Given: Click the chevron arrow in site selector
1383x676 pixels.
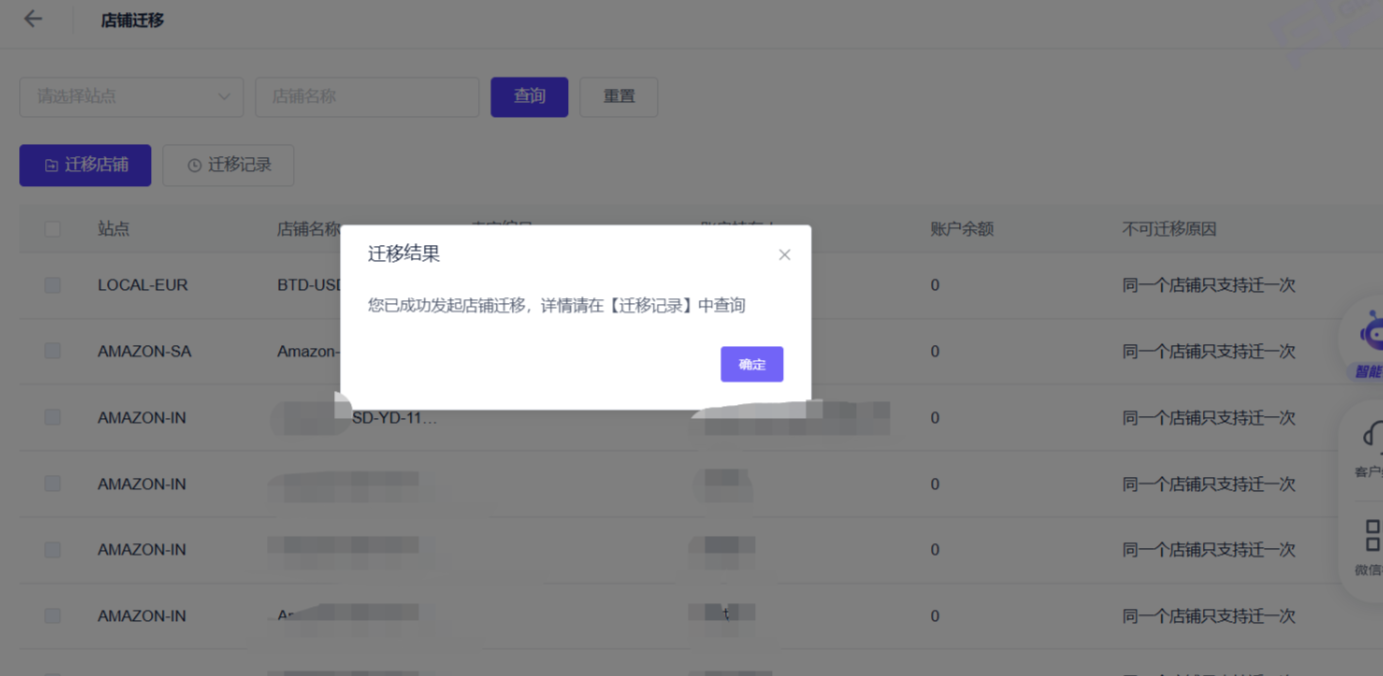Looking at the screenshot, I should 224,97.
